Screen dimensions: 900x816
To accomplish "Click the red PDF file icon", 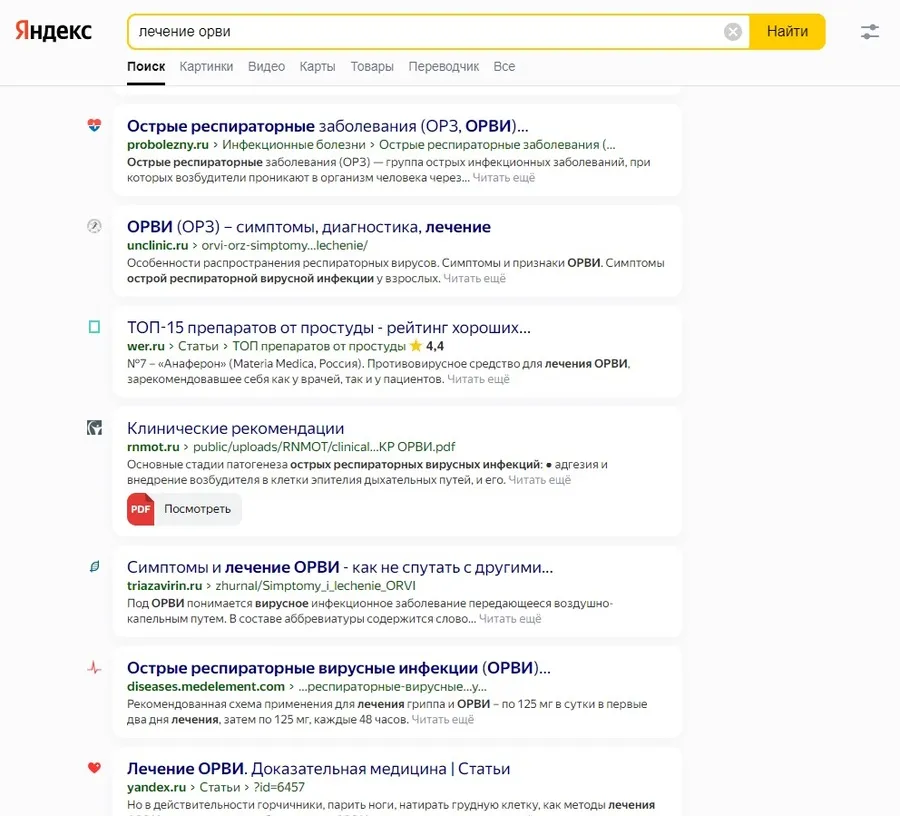I will (x=141, y=509).
